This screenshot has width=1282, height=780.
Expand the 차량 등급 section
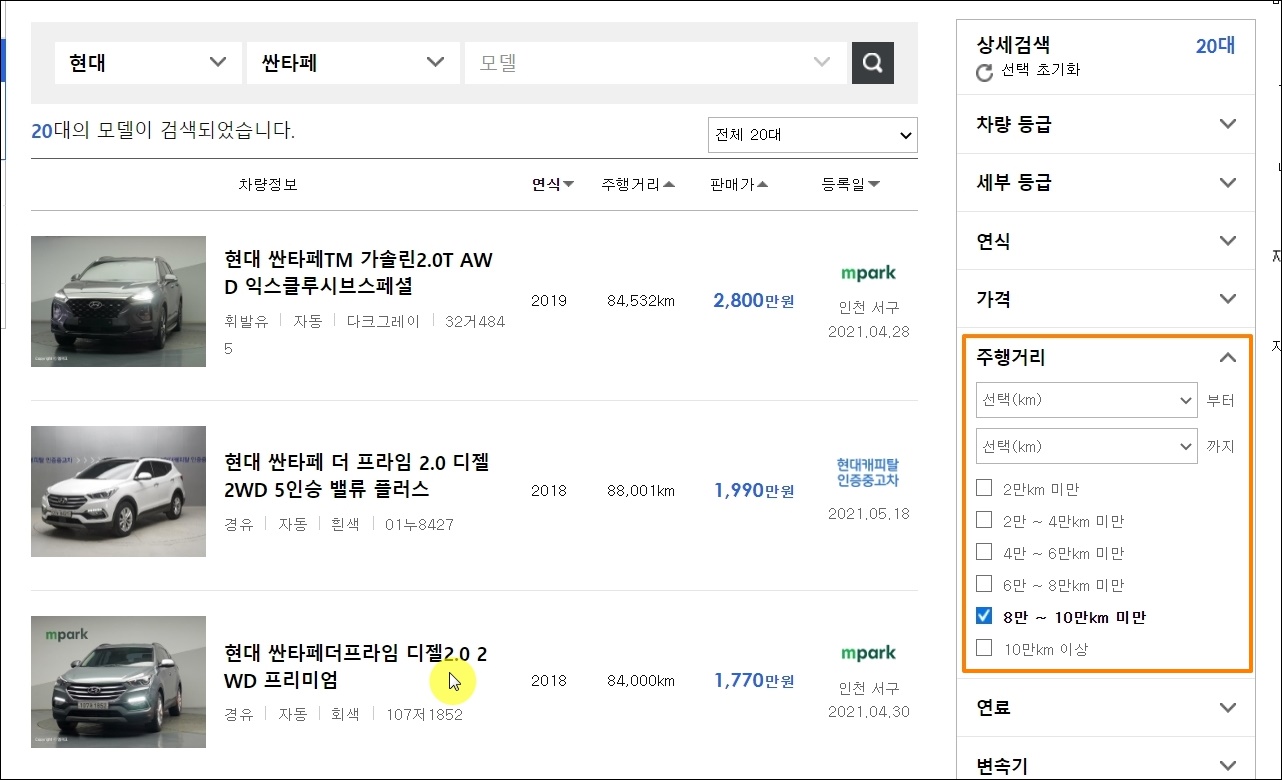tap(1106, 124)
